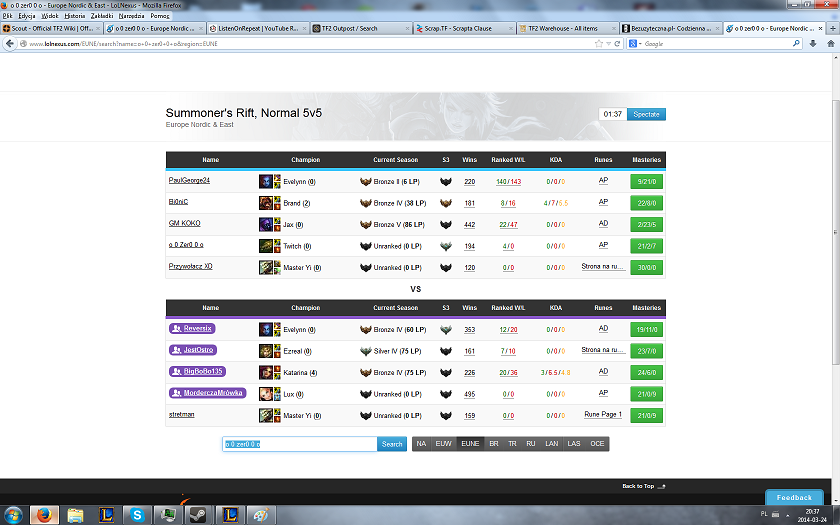Viewport: 840px width, 525px height.
Task: Click Evelynn champion portrait in PaulGeorge24 row
Action: 266,181
